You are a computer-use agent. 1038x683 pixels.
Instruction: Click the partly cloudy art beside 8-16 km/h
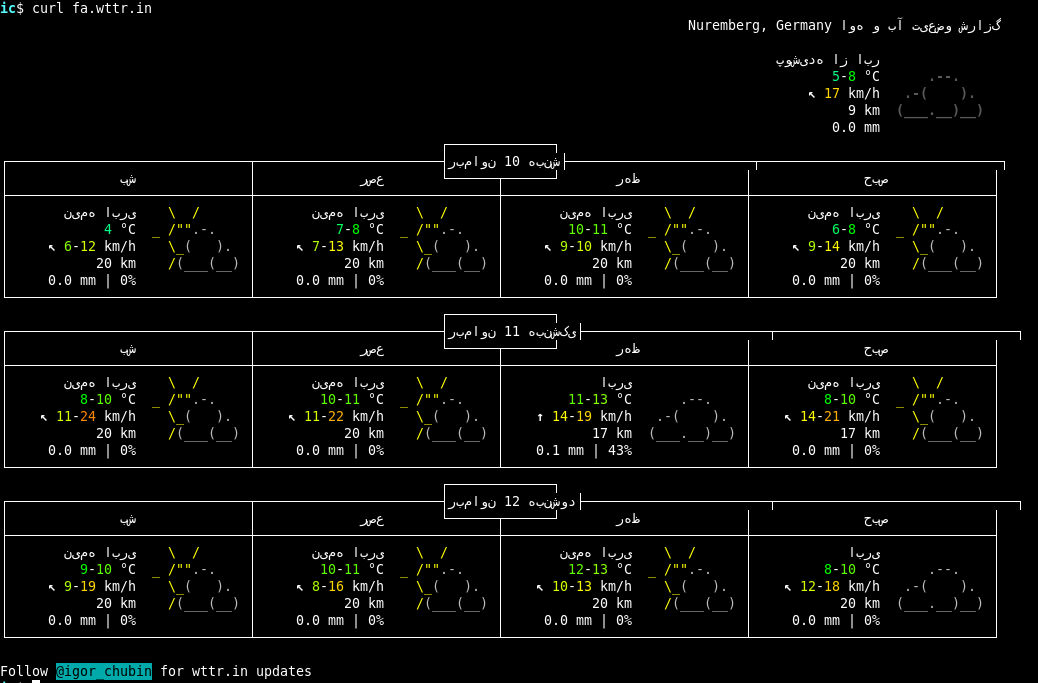click(x=444, y=578)
